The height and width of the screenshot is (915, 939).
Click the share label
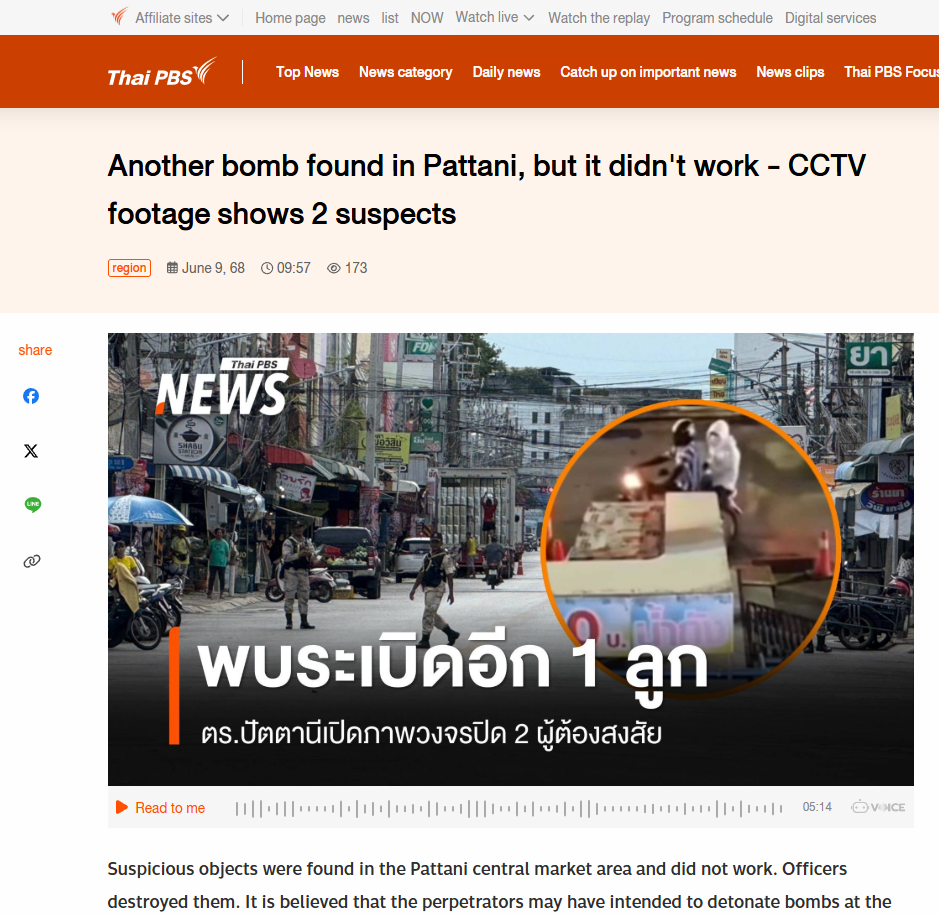[35, 350]
